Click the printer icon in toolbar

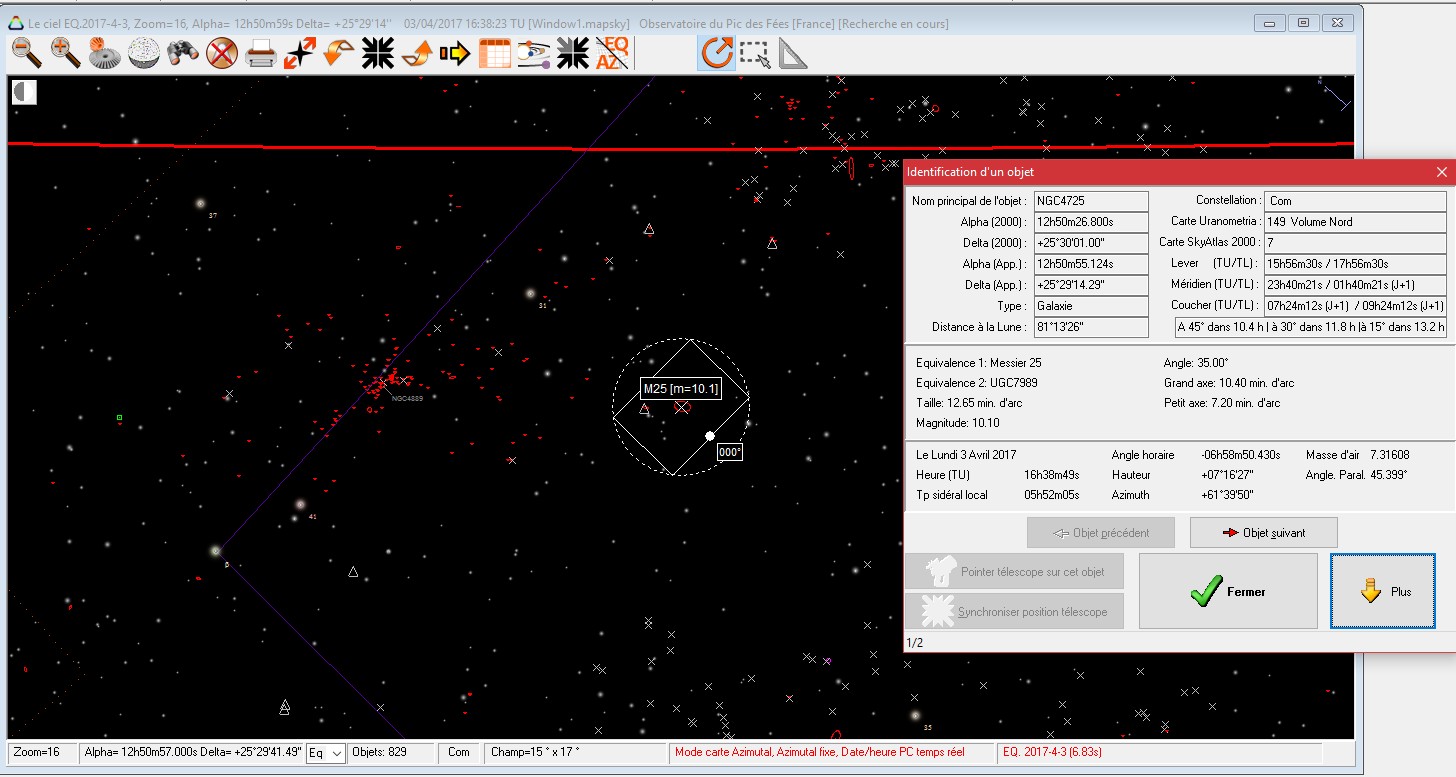[x=260, y=53]
